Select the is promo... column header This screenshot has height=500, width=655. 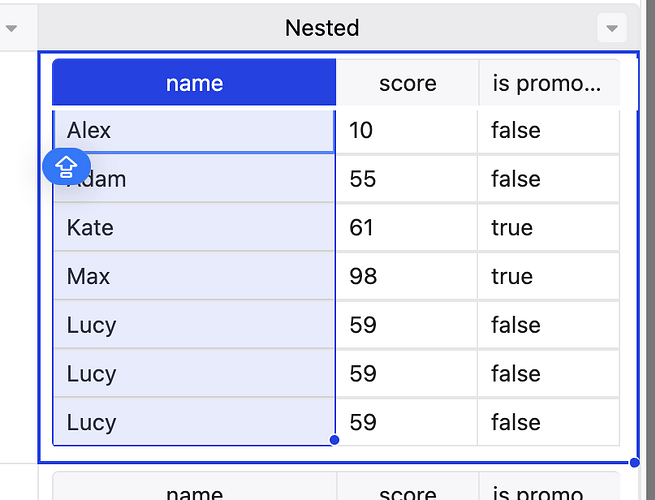549,82
